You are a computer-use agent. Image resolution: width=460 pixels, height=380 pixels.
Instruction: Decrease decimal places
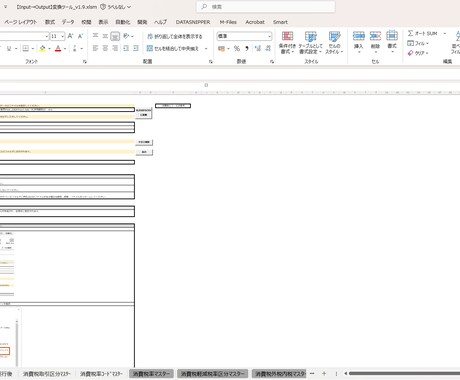click(268, 49)
